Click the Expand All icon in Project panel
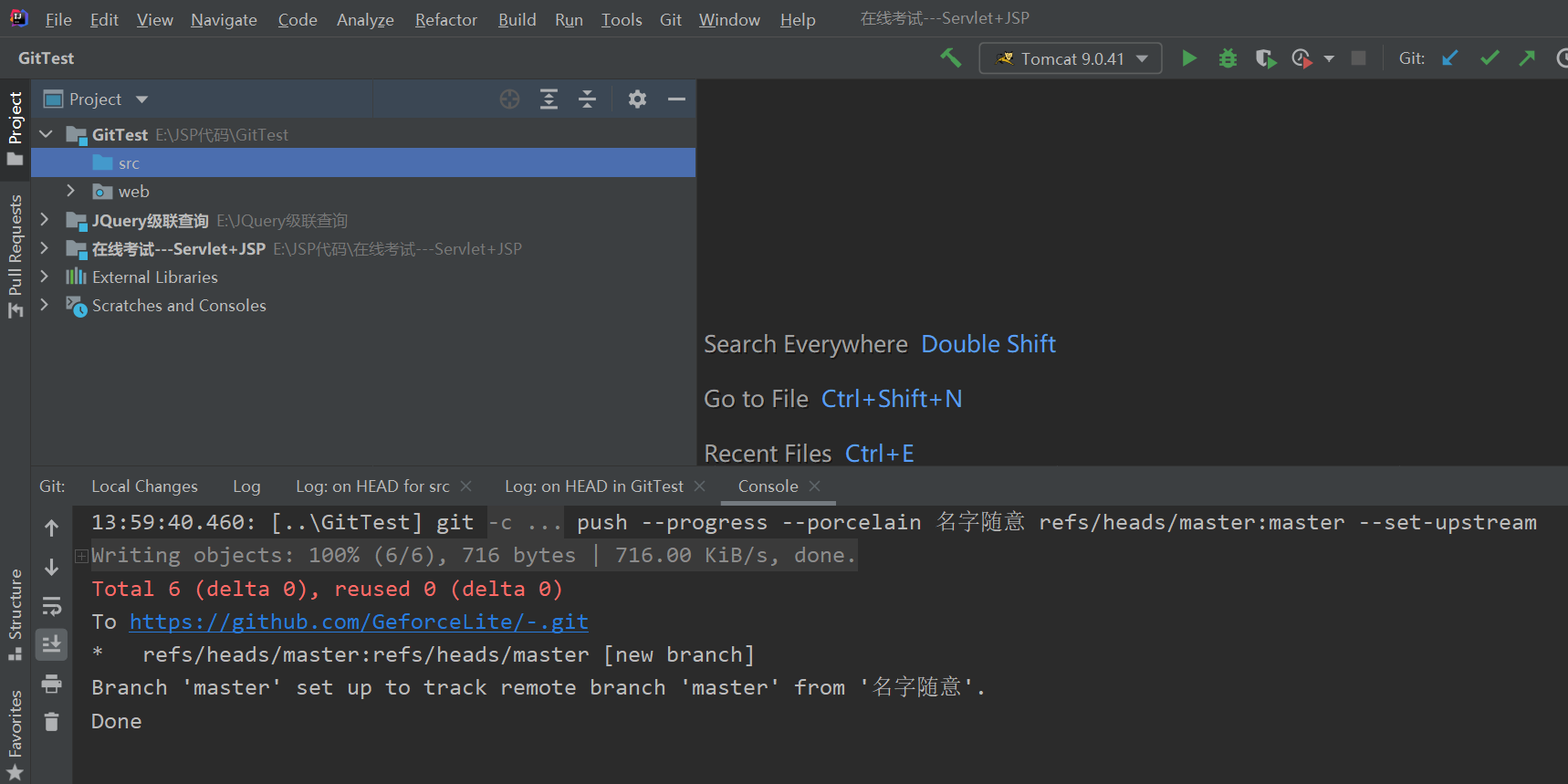The width and height of the screenshot is (1568, 784). click(549, 99)
